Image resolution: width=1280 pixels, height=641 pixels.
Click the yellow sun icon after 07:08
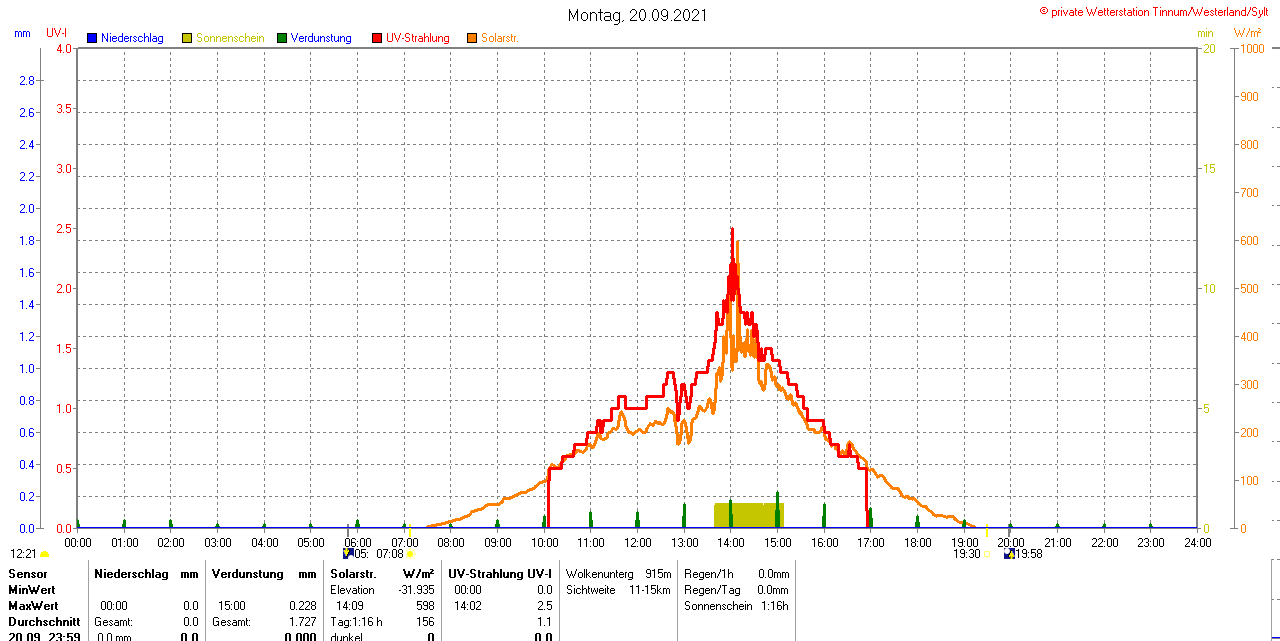tap(410, 554)
